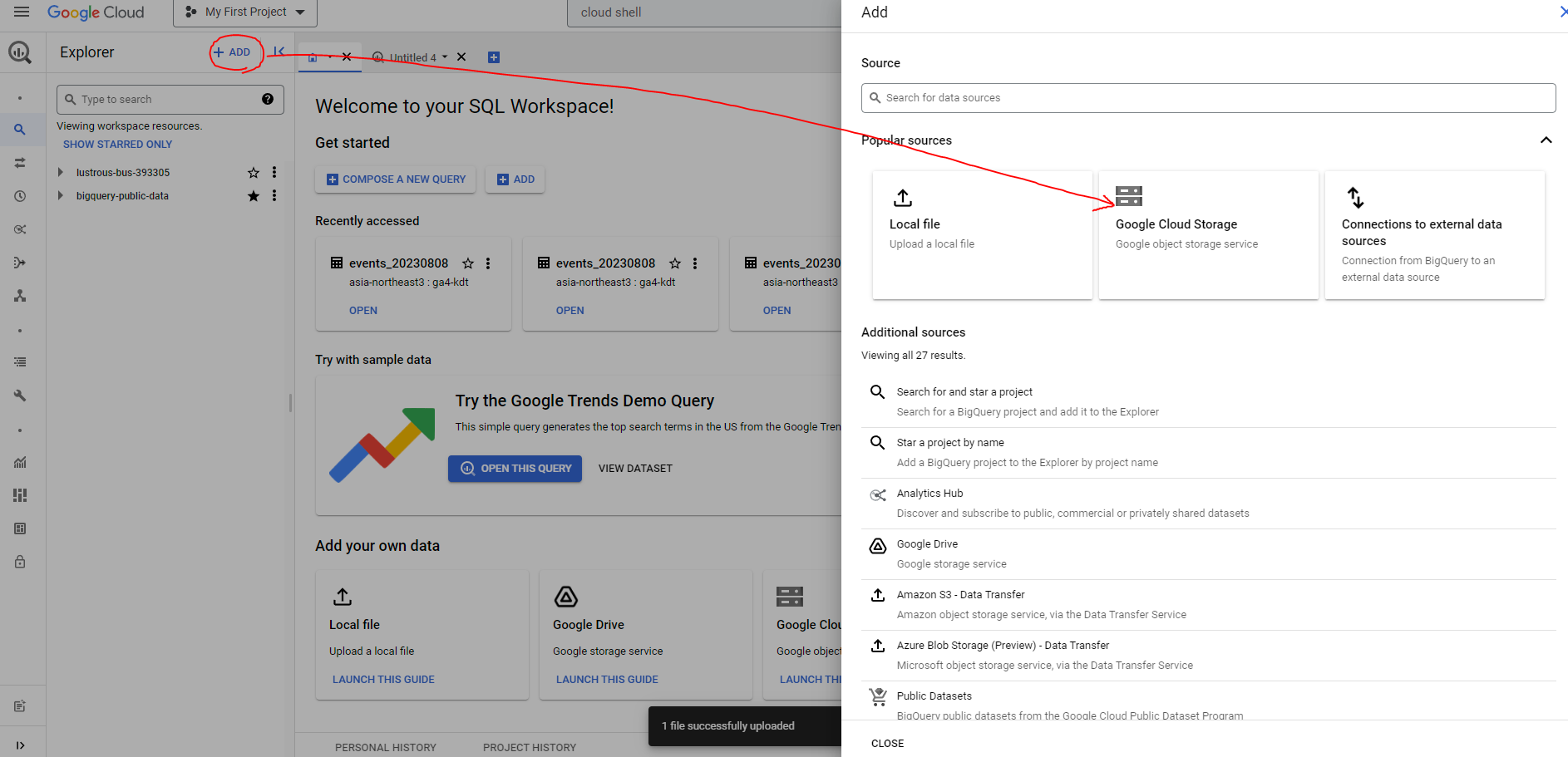Launch the Google Drive guide
The width and height of the screenshot is (1568, 757).
(x=607, y=680)
